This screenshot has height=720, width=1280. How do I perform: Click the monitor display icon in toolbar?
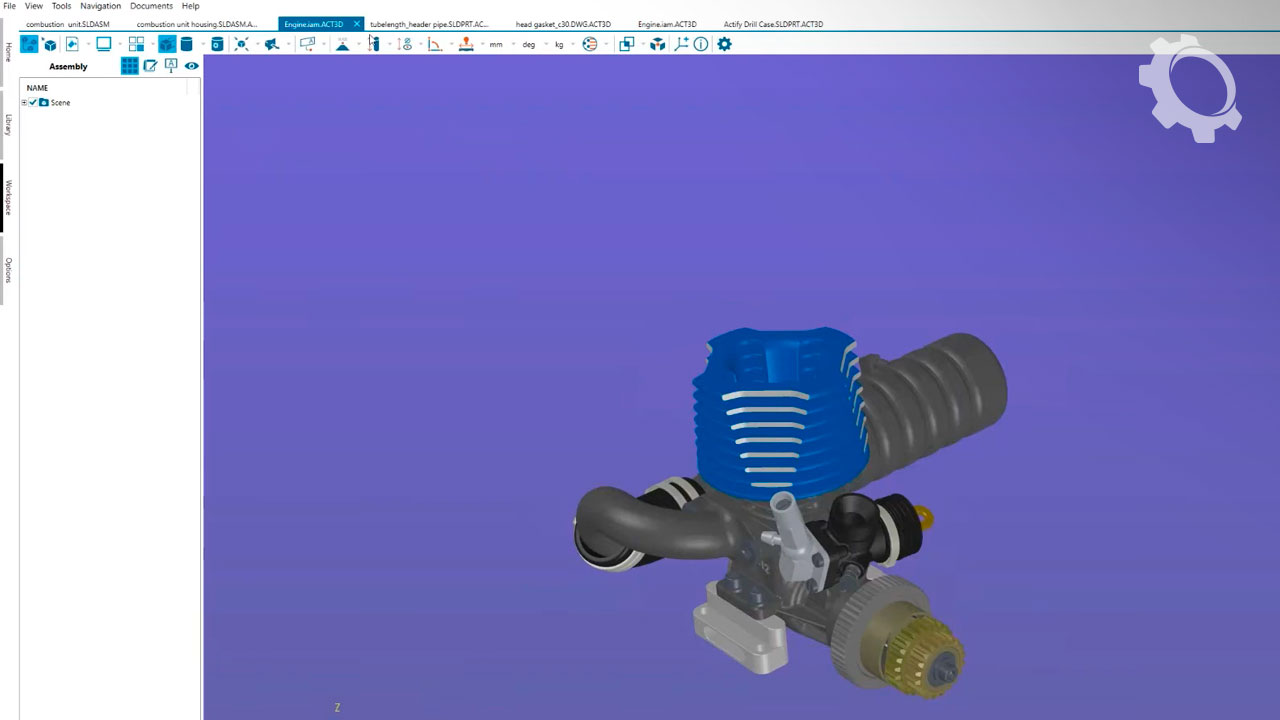[x=103, y=44]
